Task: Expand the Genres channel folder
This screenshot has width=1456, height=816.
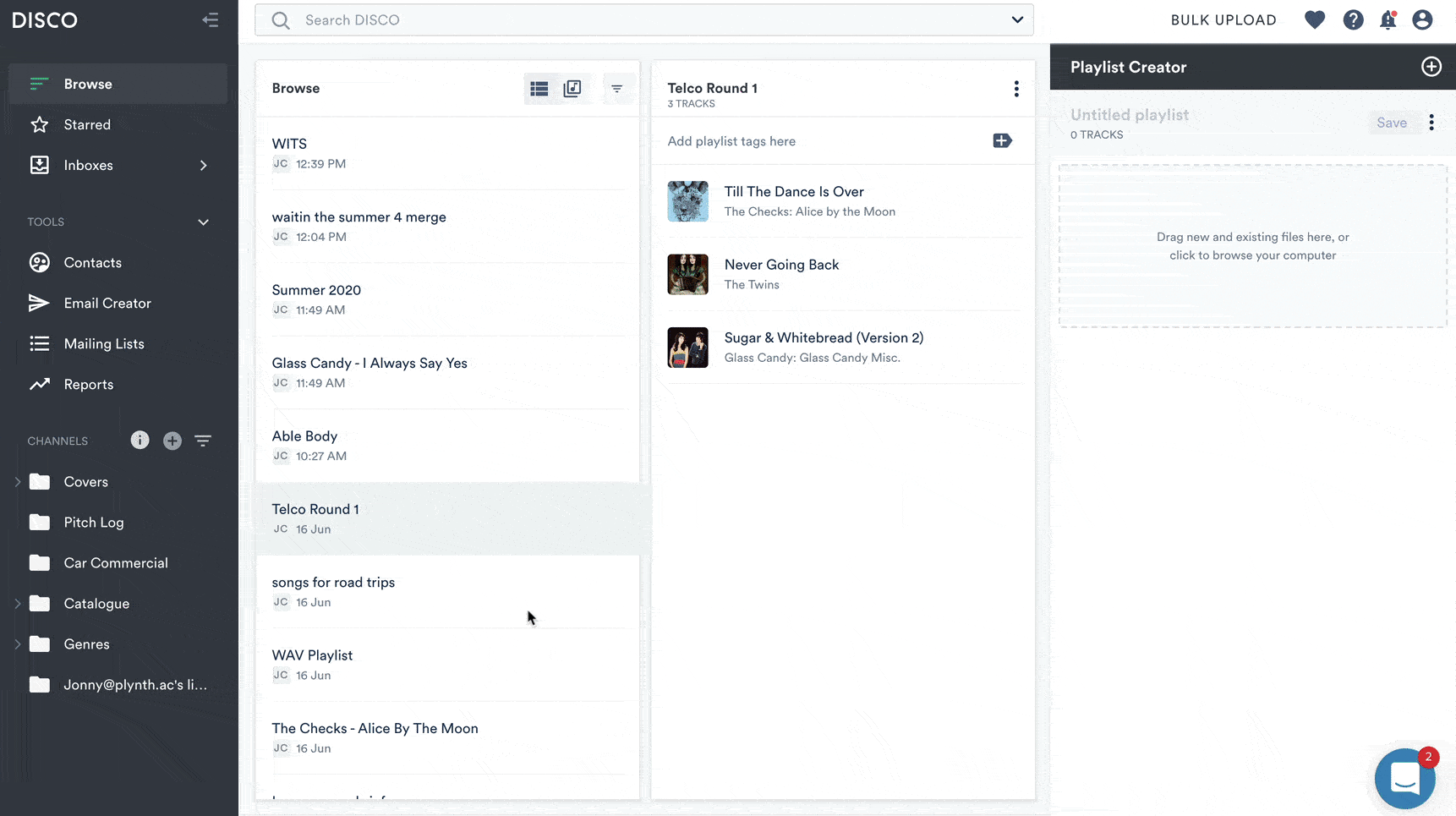Action: tap(17, 643)
